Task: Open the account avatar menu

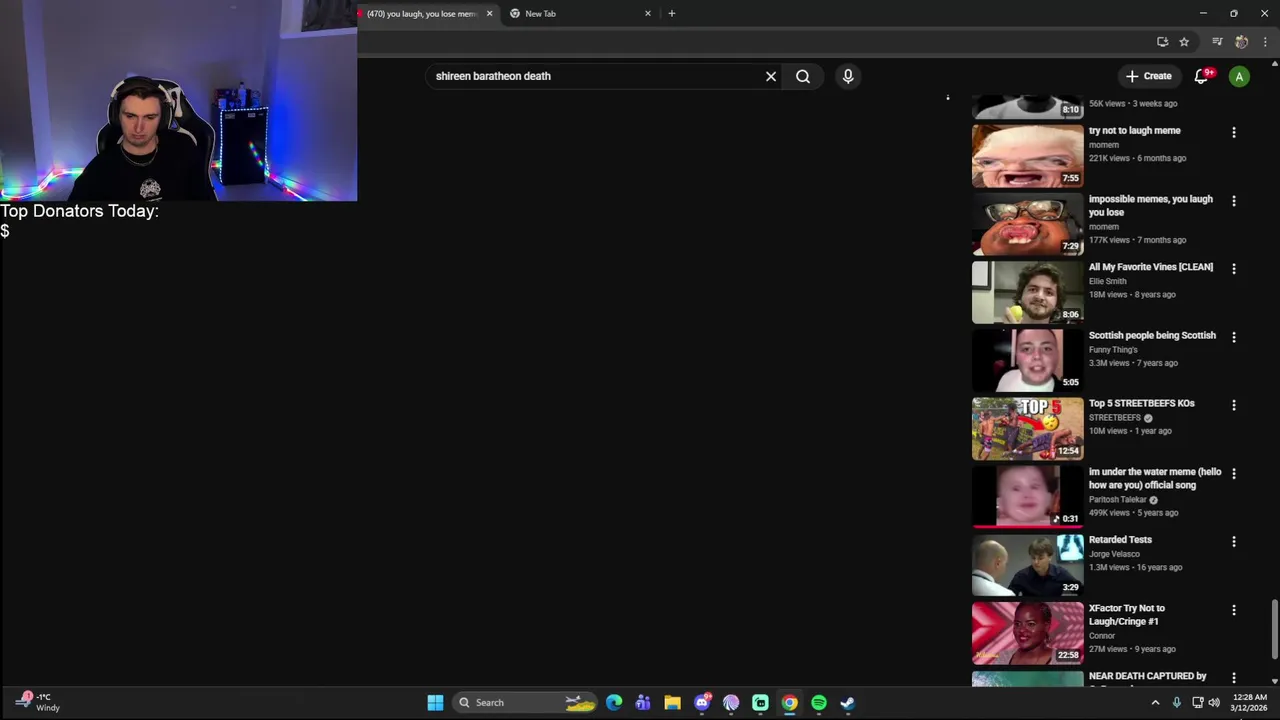Action: (1239, 76)
